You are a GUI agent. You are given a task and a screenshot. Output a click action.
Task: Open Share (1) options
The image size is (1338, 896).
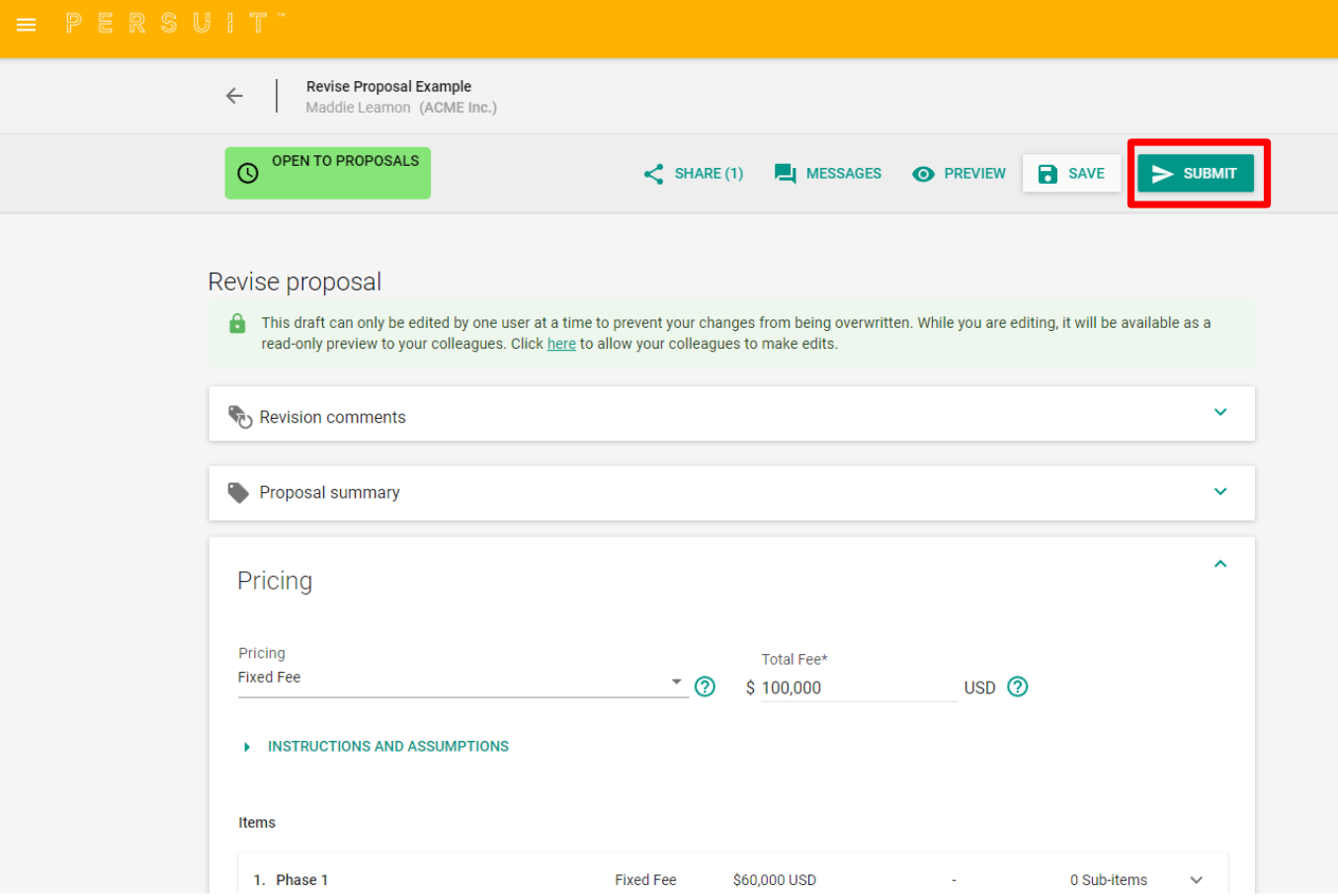pos(694,174)
